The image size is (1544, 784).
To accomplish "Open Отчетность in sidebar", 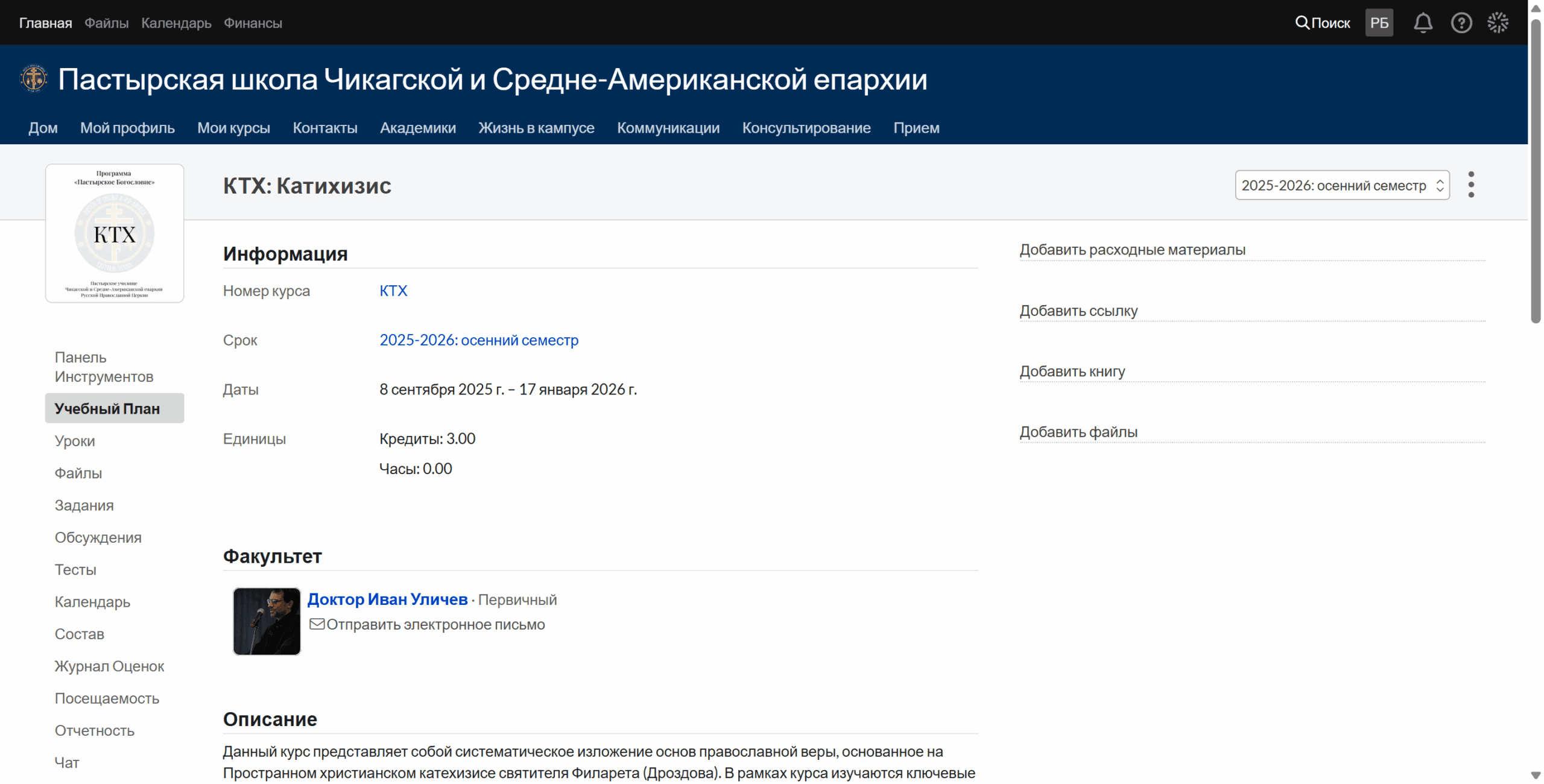I will point(94,730).
